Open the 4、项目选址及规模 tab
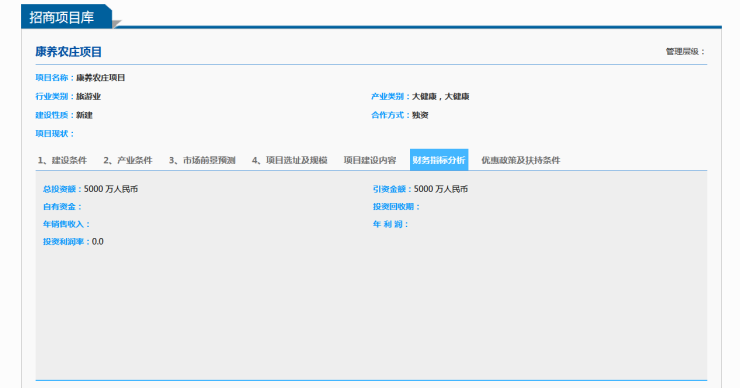 [289, 160]
